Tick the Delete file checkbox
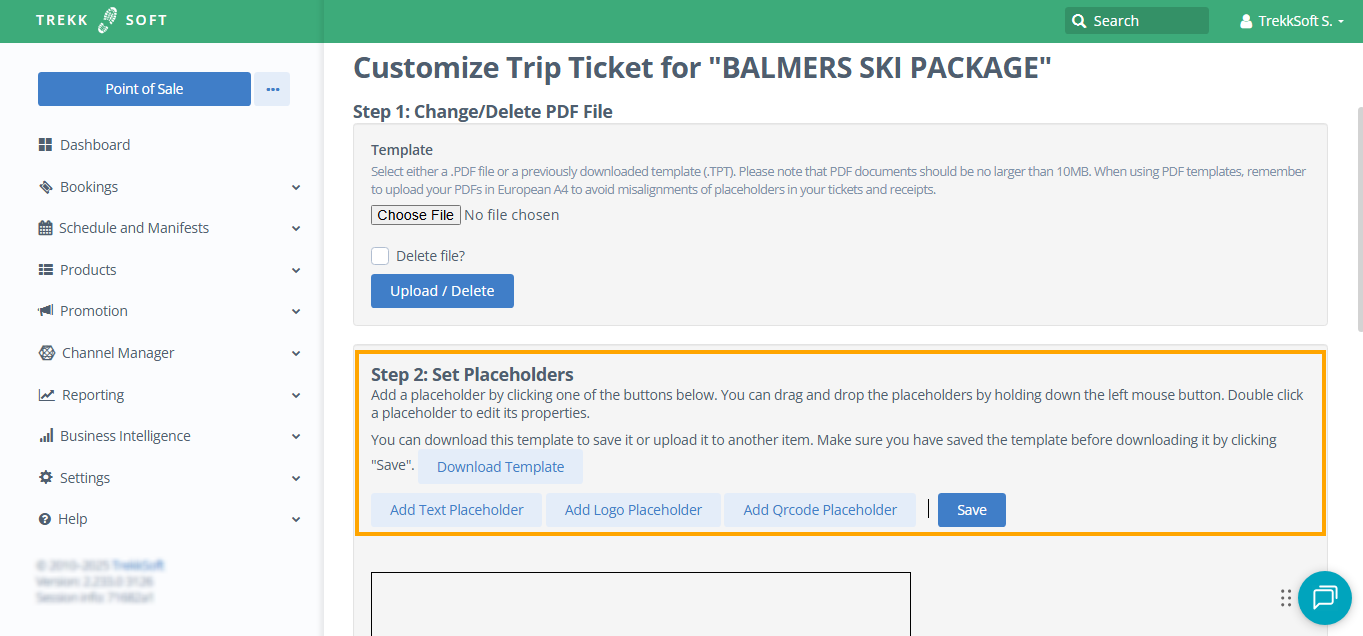Screen dimensions: 1363x636 coord(380,256)
